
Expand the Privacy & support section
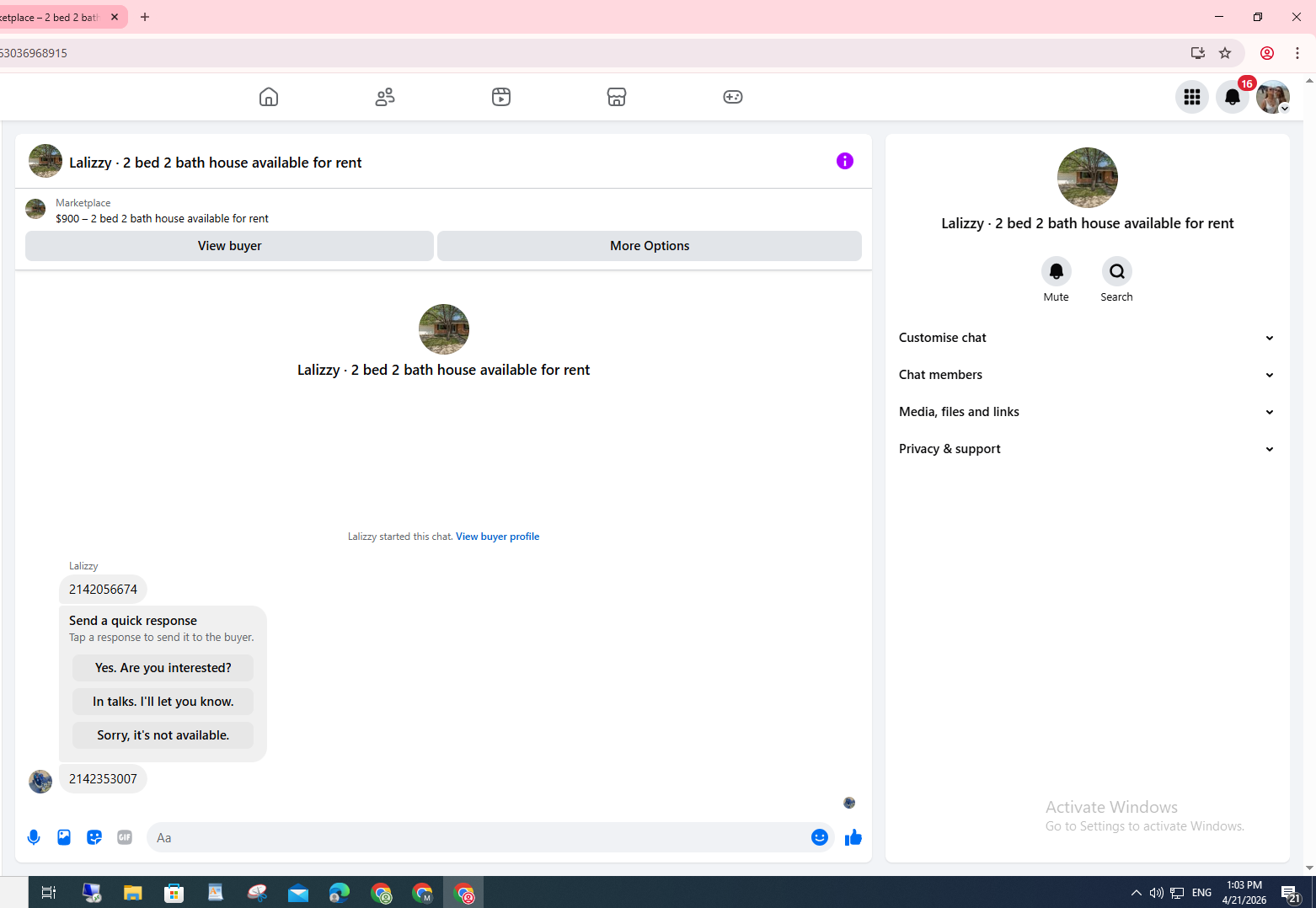click(x=1087, y=449)
